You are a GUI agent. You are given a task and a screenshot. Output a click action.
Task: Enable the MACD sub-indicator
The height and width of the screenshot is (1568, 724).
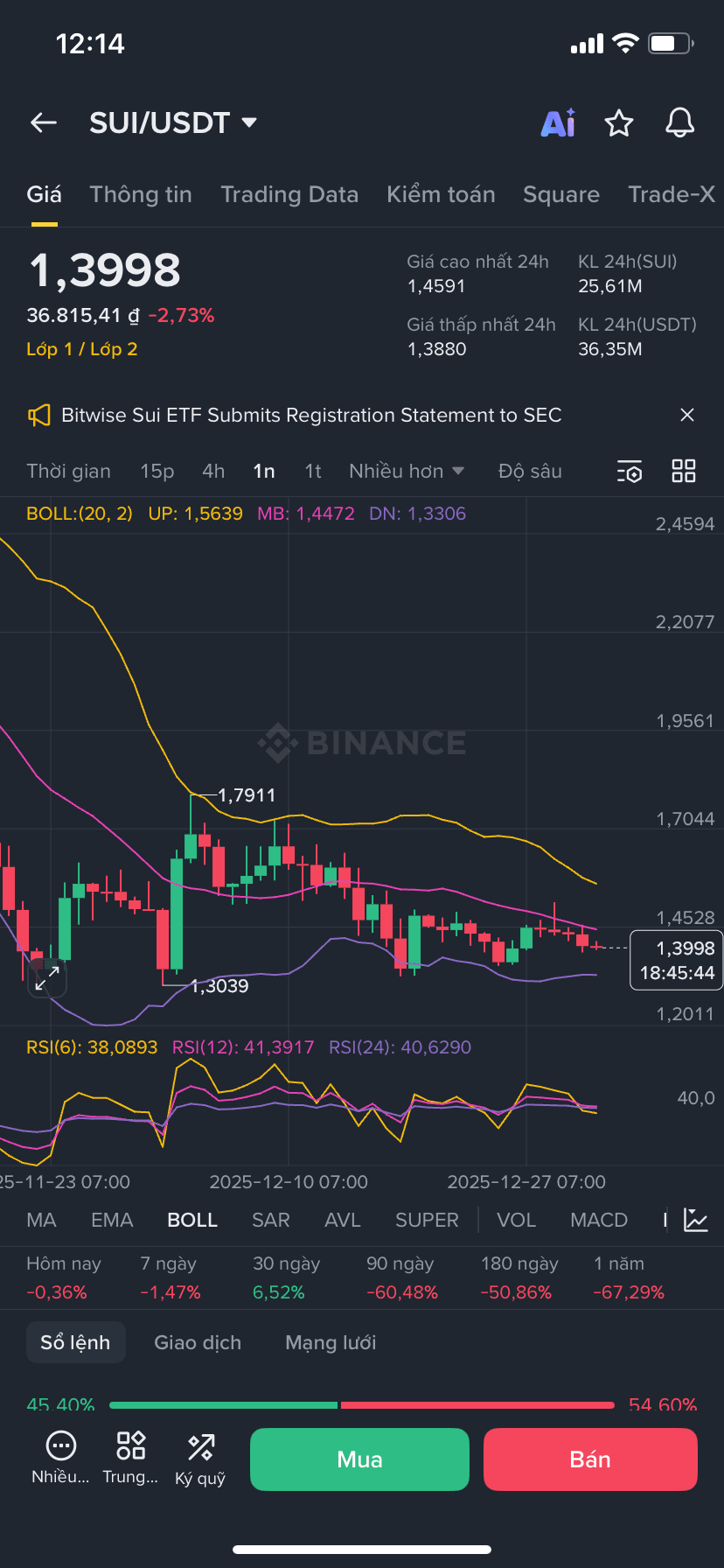(599, 1220)
